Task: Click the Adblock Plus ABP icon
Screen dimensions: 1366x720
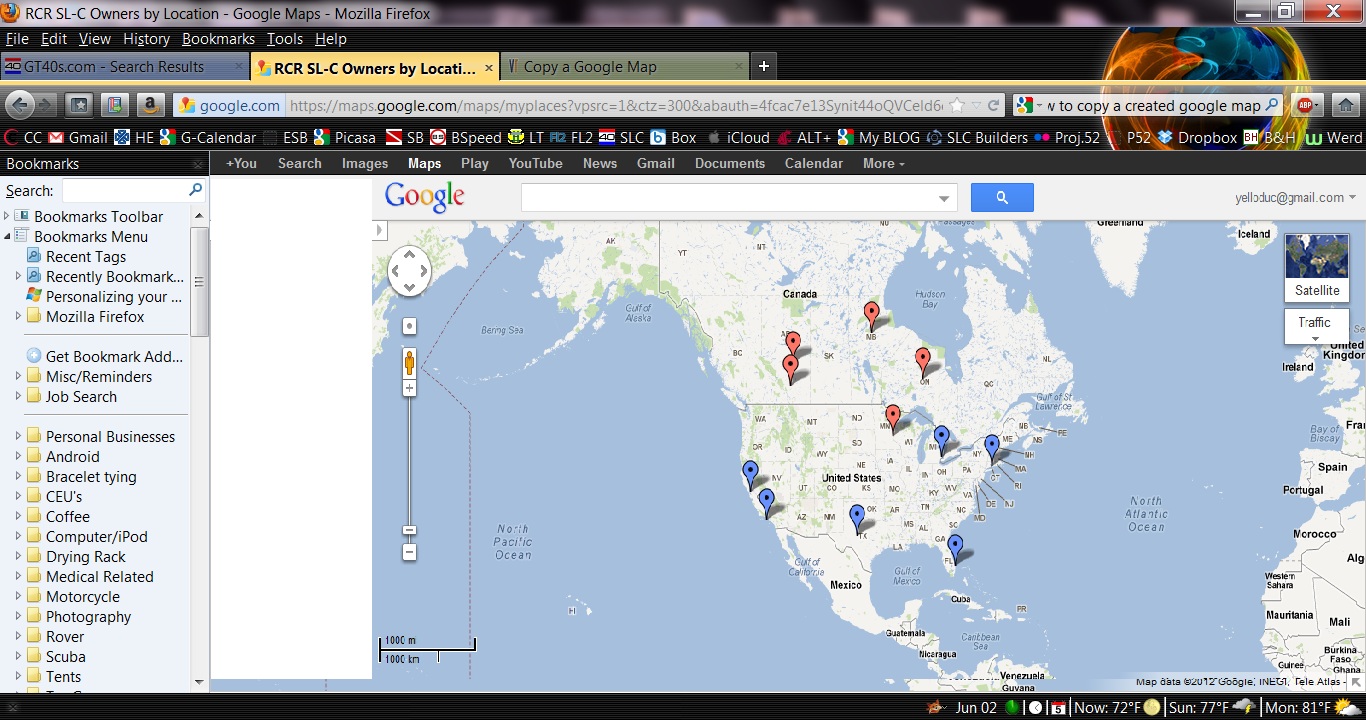Action: click(x=1305, y=105)
